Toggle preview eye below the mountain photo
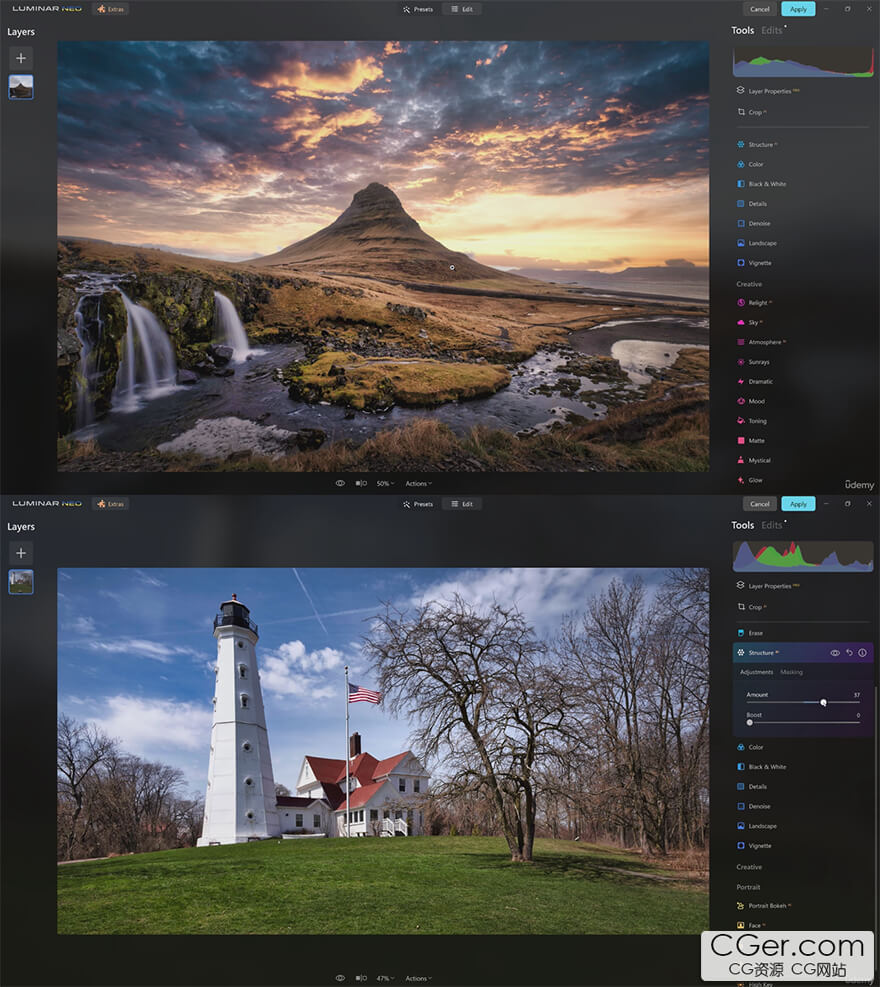The image size is (880, 987). tap(340, 483)
